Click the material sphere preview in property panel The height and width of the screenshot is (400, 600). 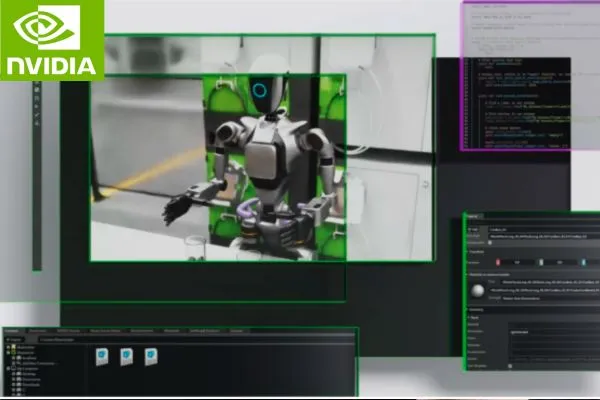tap(477, 291)
